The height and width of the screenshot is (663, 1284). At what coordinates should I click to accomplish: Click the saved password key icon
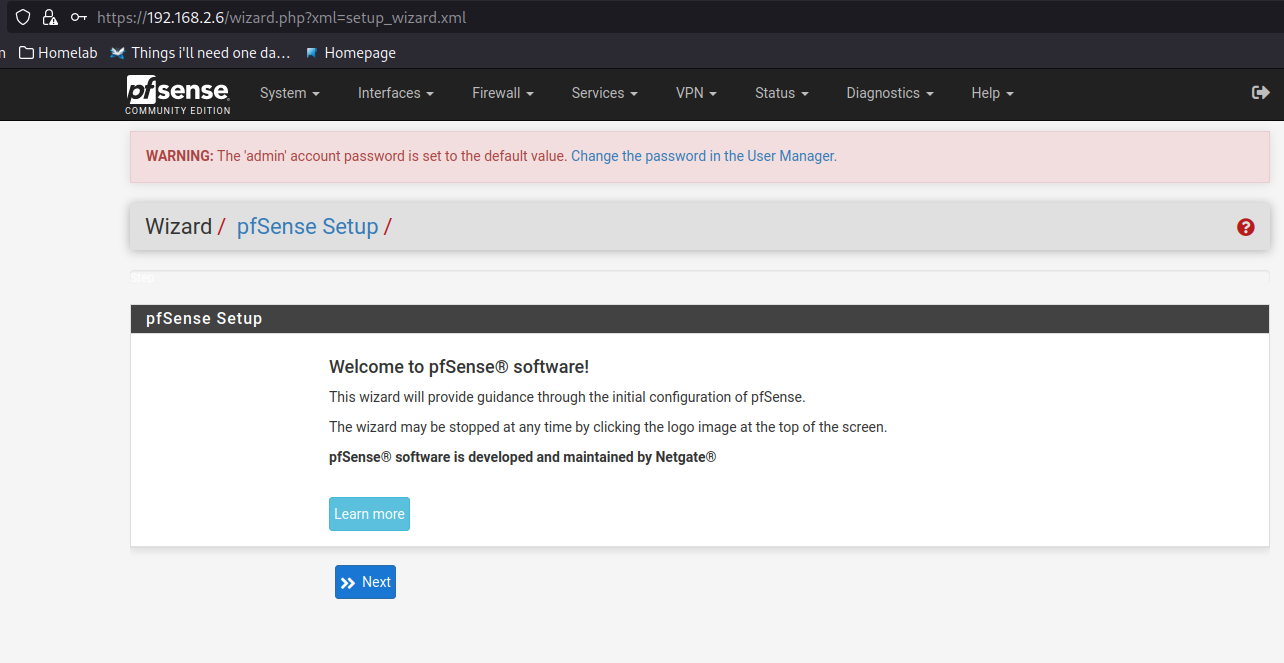(x=78, y=17)
